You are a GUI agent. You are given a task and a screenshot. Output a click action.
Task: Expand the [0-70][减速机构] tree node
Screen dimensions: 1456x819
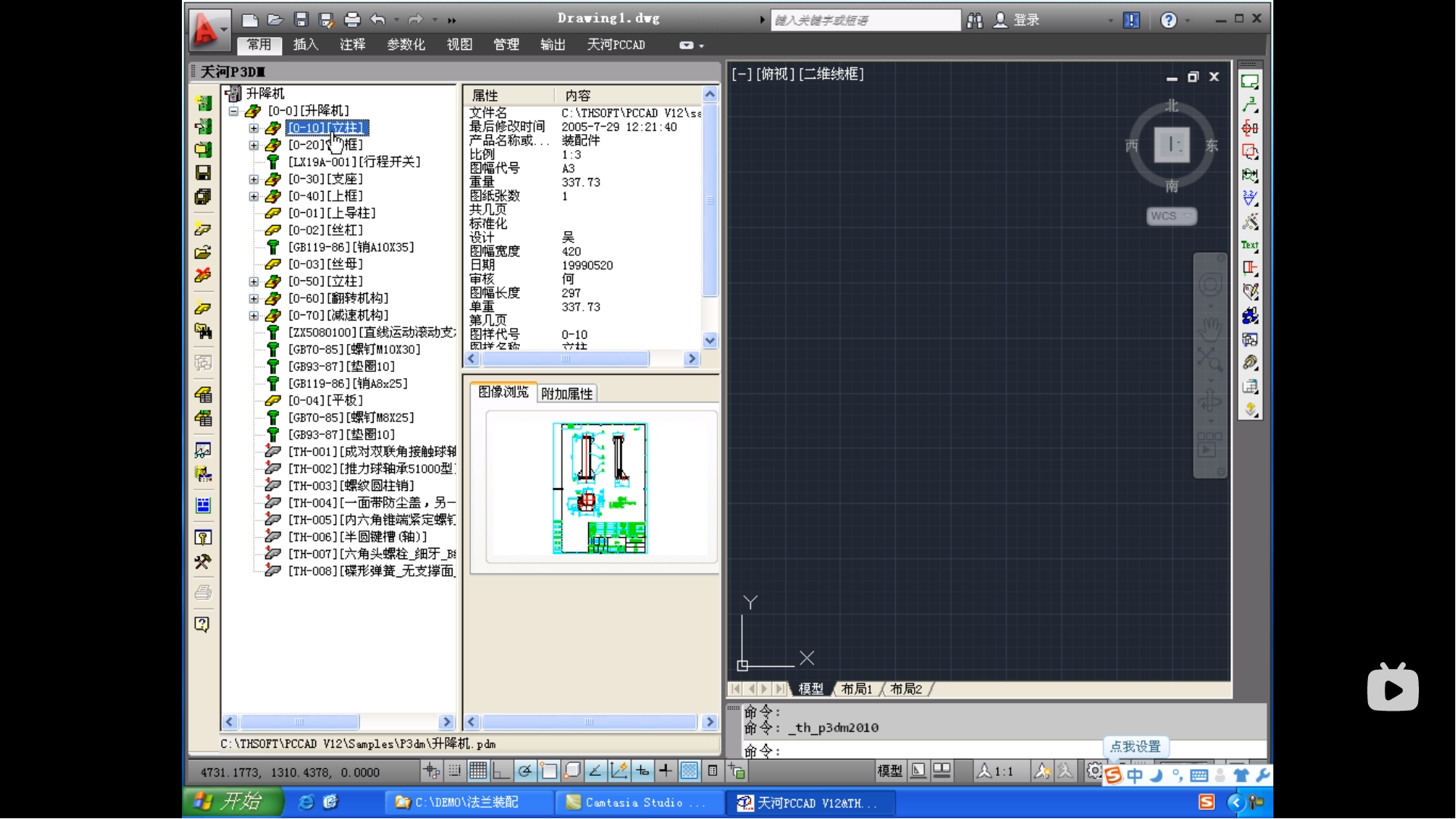point(254,316)
